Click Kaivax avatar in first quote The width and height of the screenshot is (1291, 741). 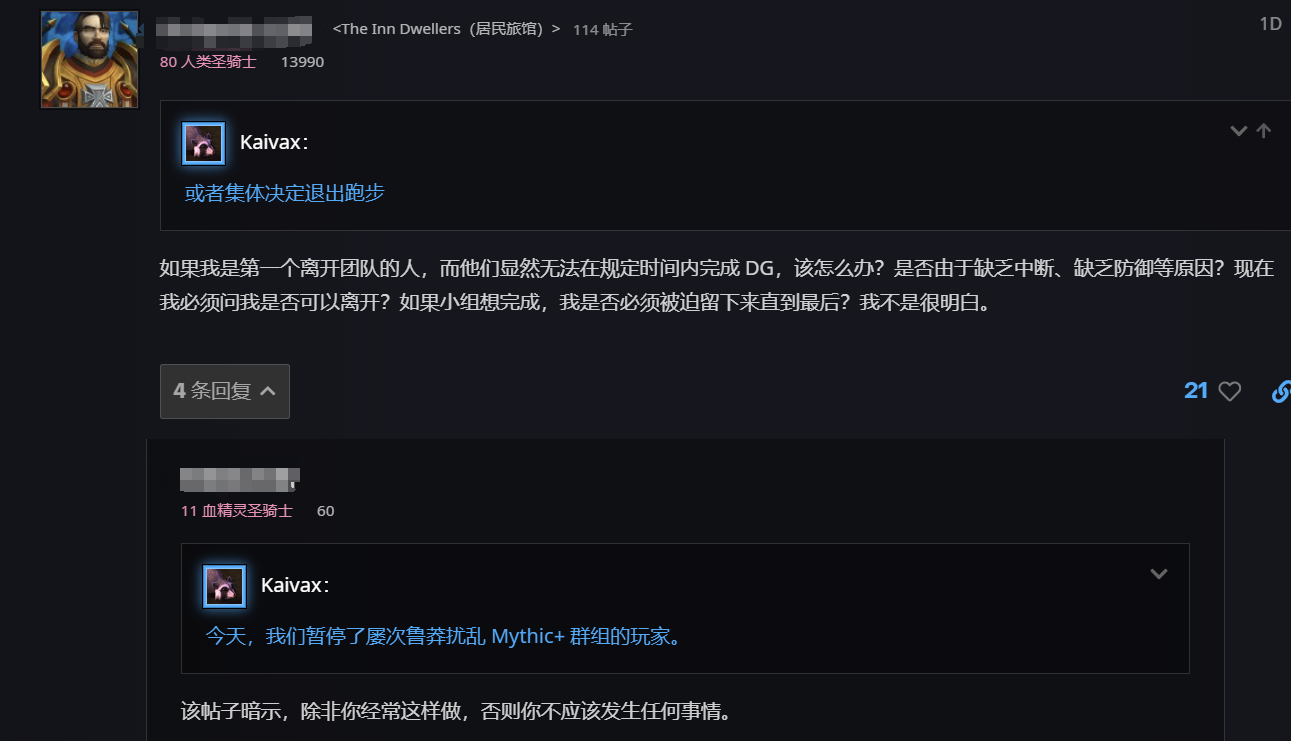[203, 143]
